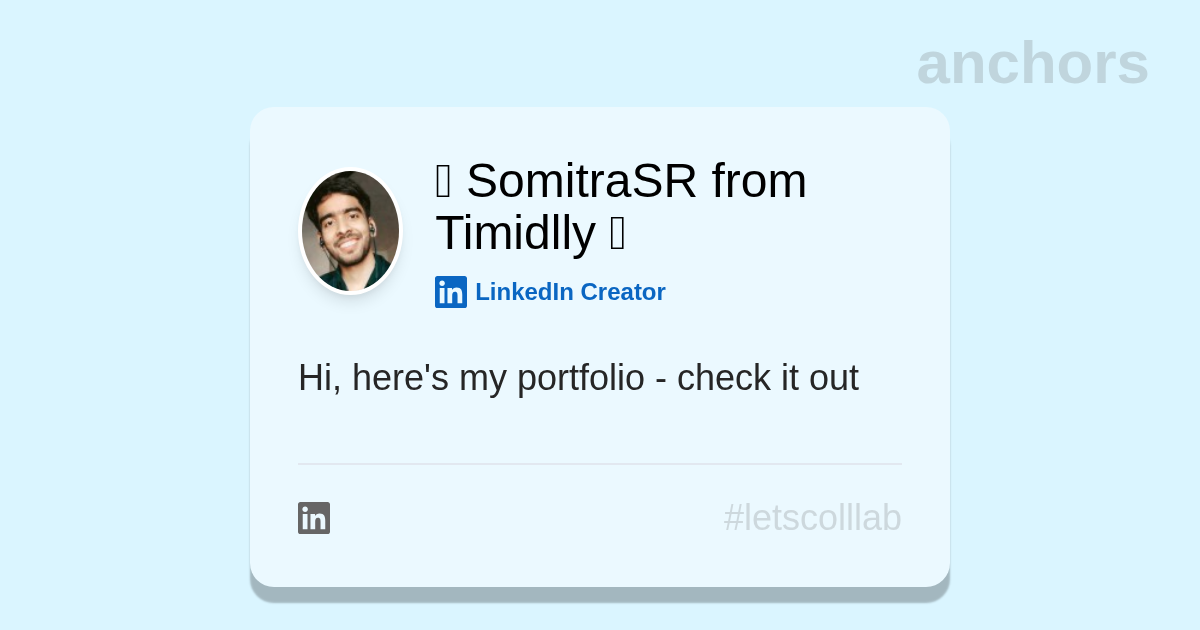Click the emoji glyph after Timidlly
1200x630 pixels.
click(617, 234)
